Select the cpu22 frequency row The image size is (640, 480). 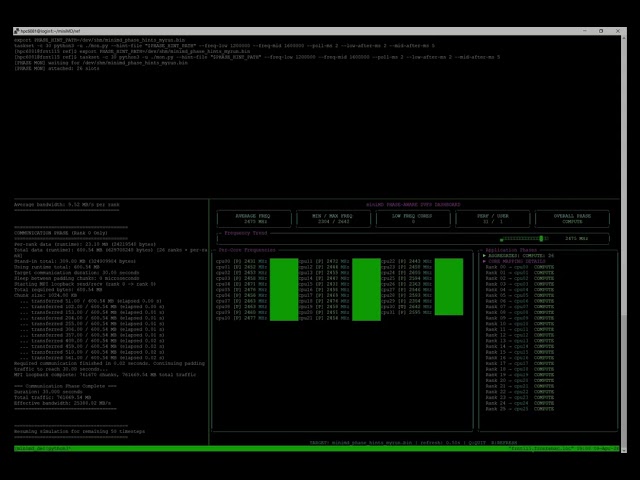click(x=406, y=261)
